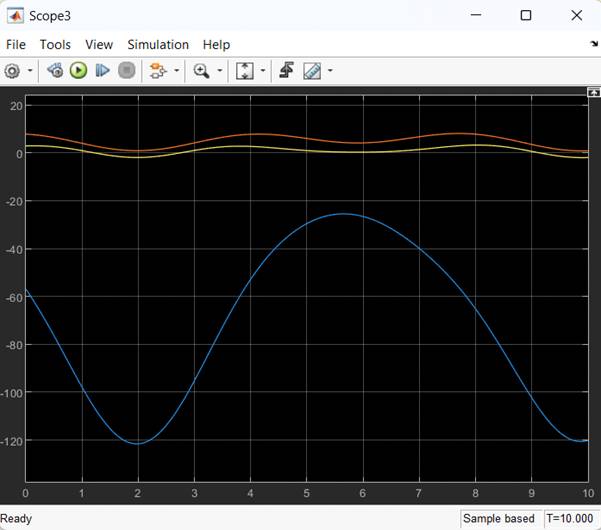Open the Zoom tool dropdown arrow
The height and width of the screenshot is (530, 601).
click(x=219, y=71)
